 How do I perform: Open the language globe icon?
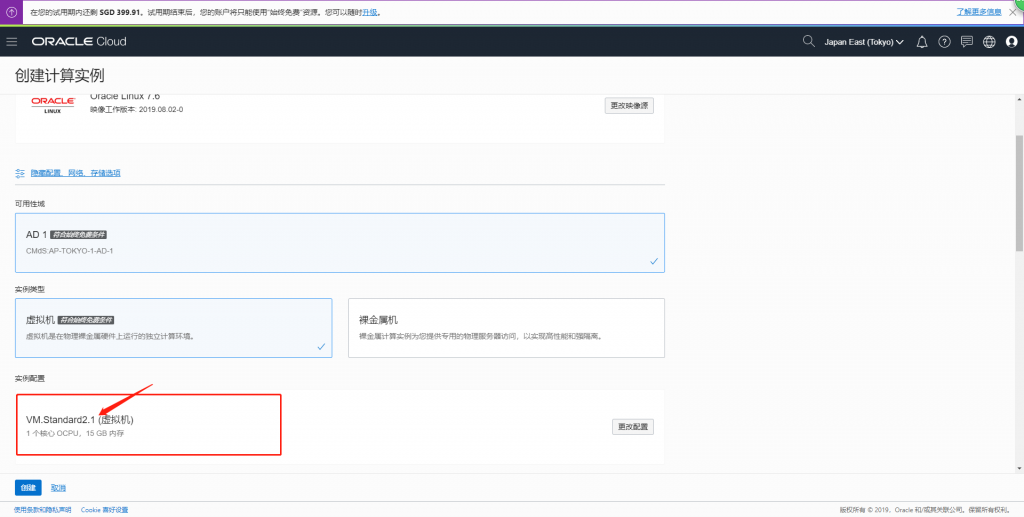click(989, 42)
